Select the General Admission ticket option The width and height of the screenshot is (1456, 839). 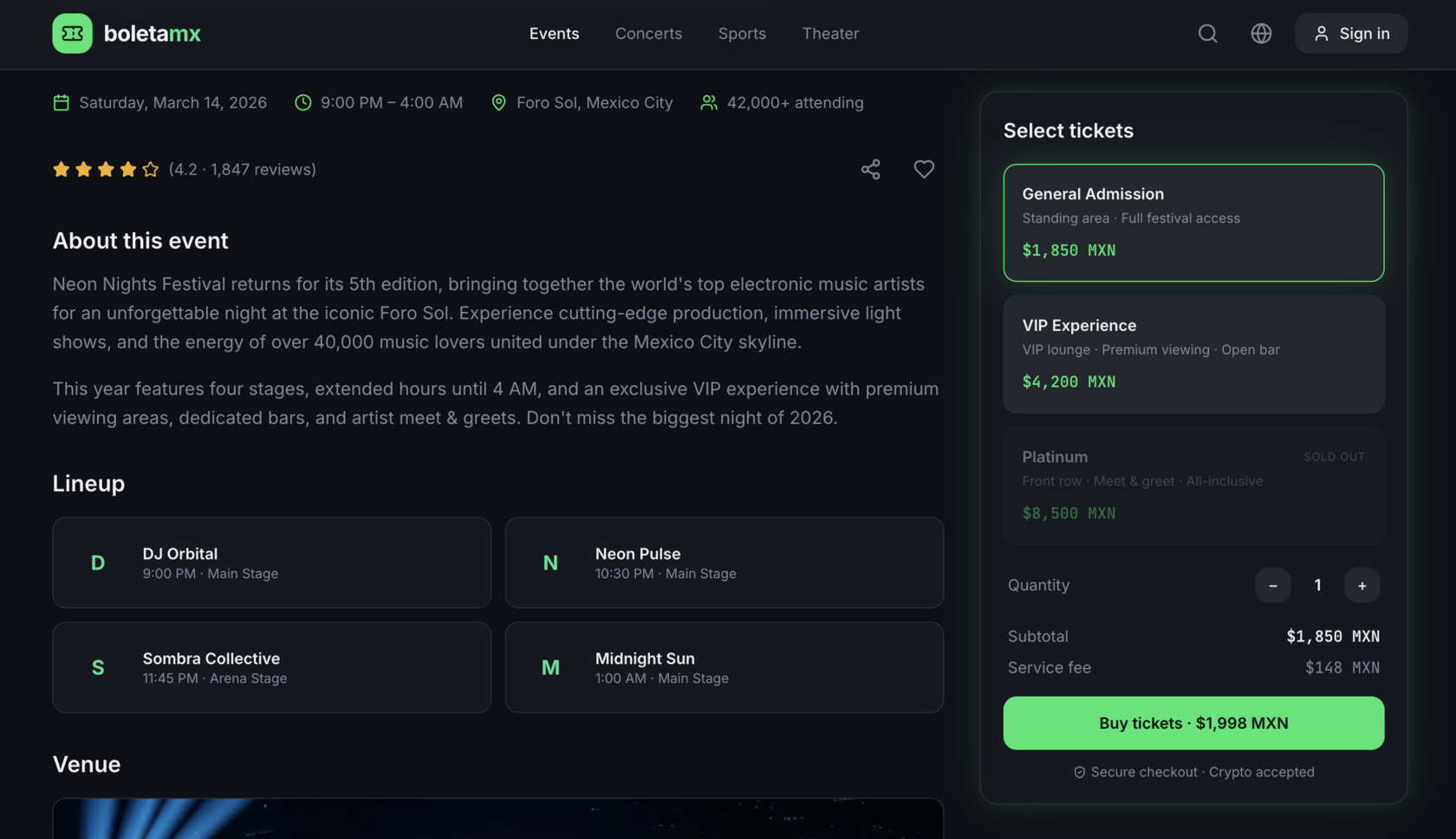coord(1193,223)
